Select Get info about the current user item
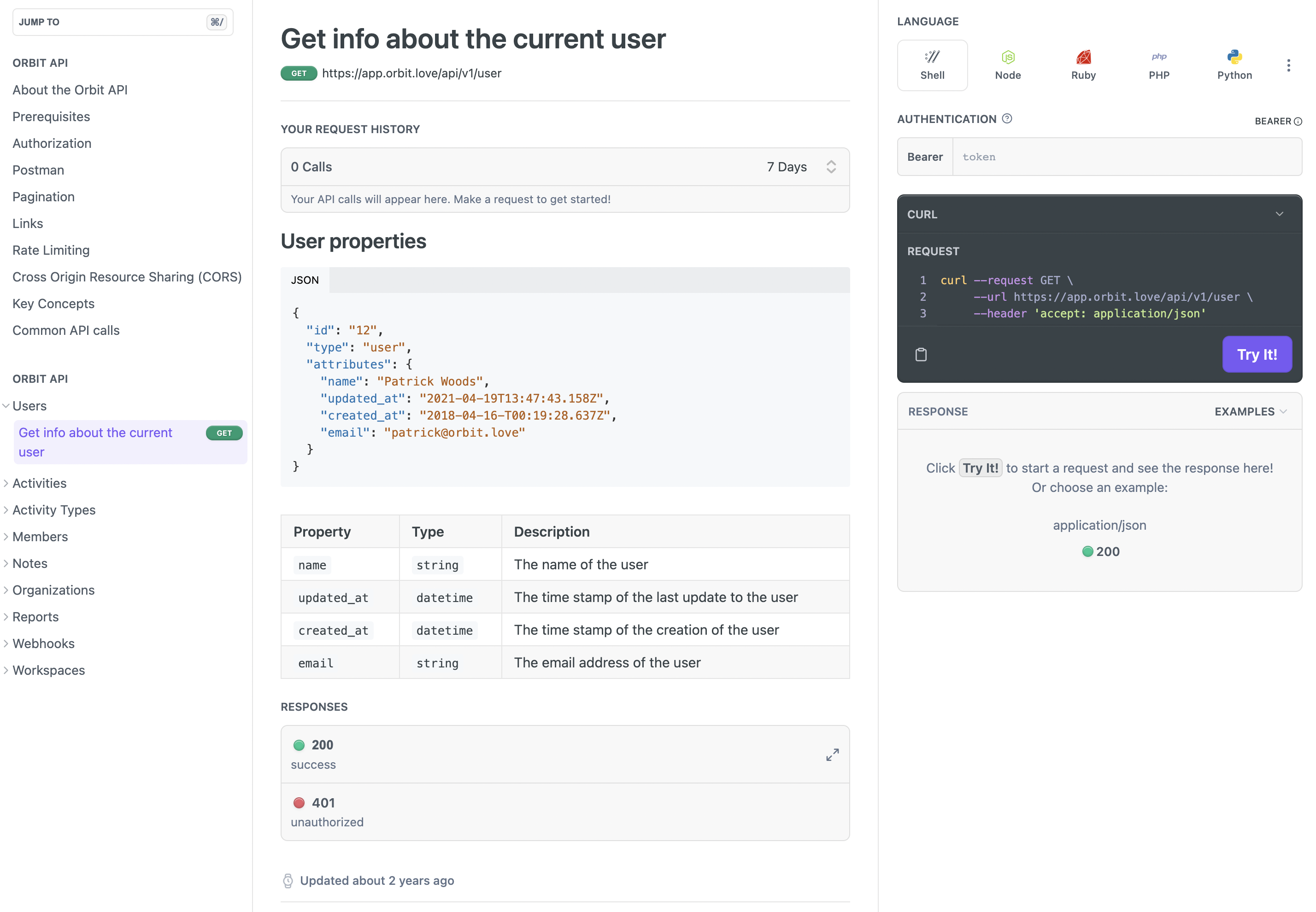1316x912 pixels. coord(130,442)
